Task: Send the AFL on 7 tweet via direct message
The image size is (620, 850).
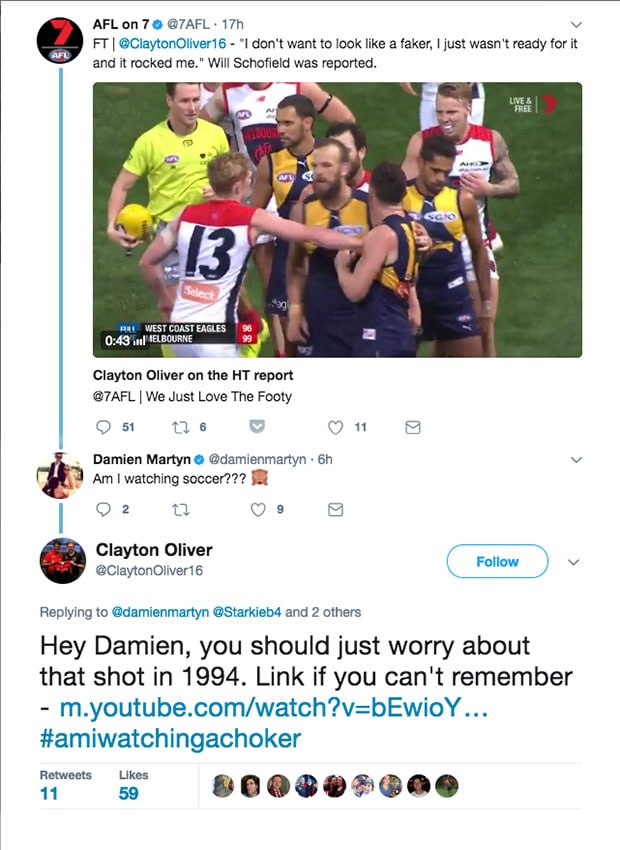Action: 413,427
